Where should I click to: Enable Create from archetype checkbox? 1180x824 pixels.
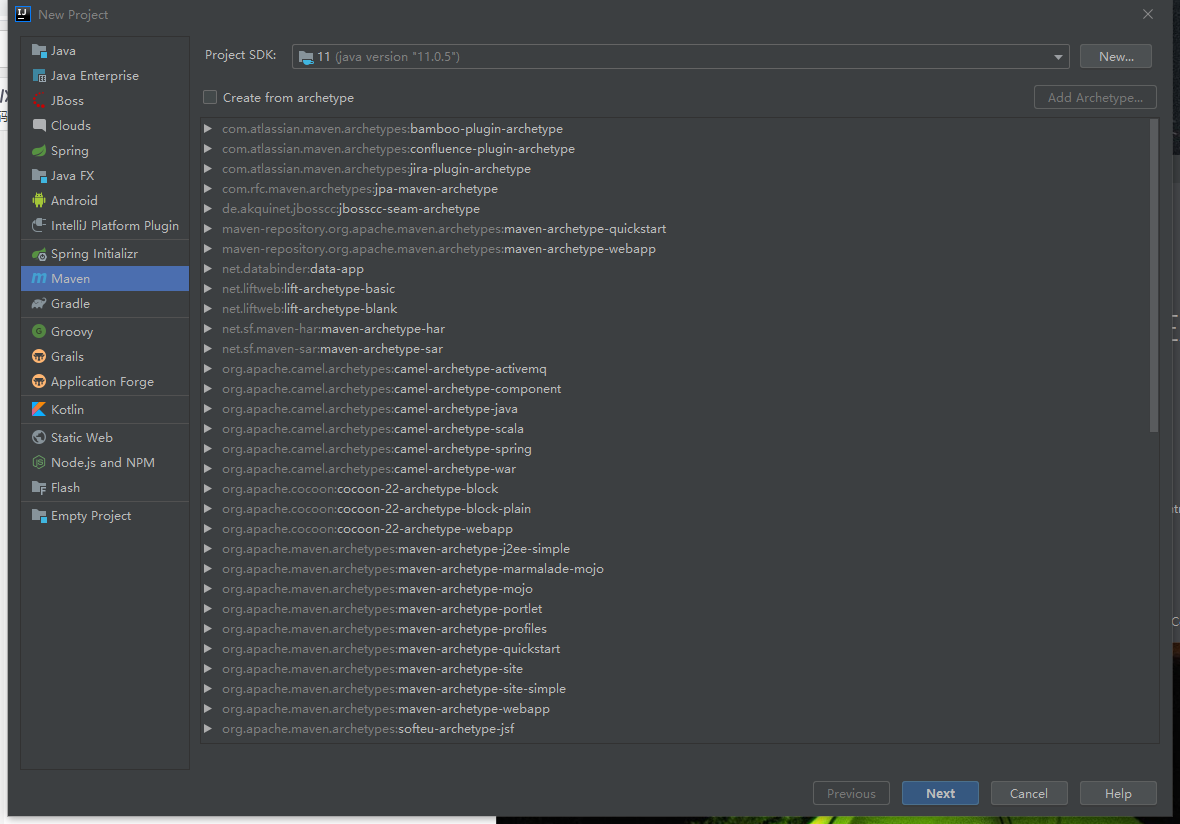pyautogui.click(x=210, y=97)
